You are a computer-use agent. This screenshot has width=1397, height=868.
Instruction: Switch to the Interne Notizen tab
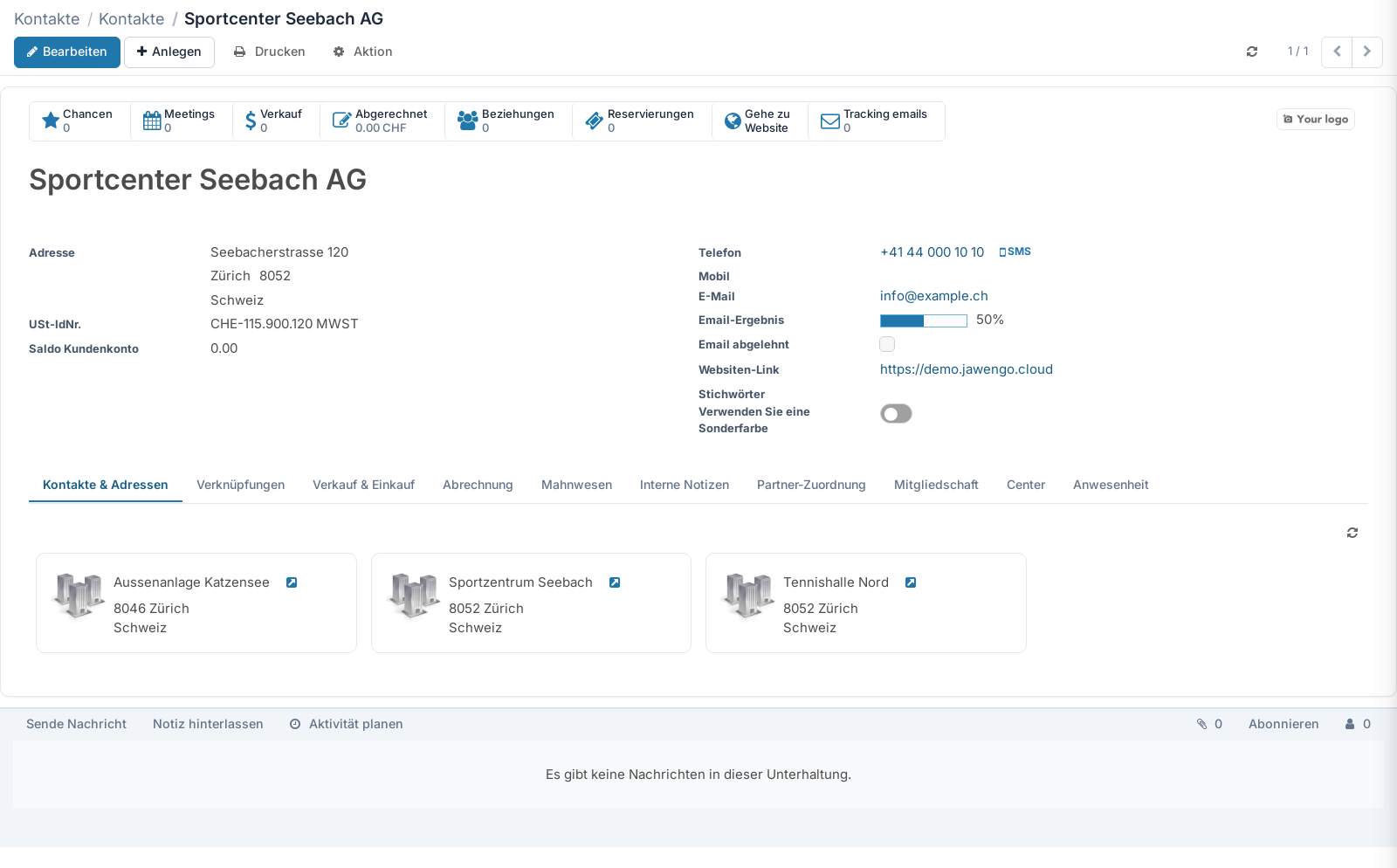tap(685, 485)
